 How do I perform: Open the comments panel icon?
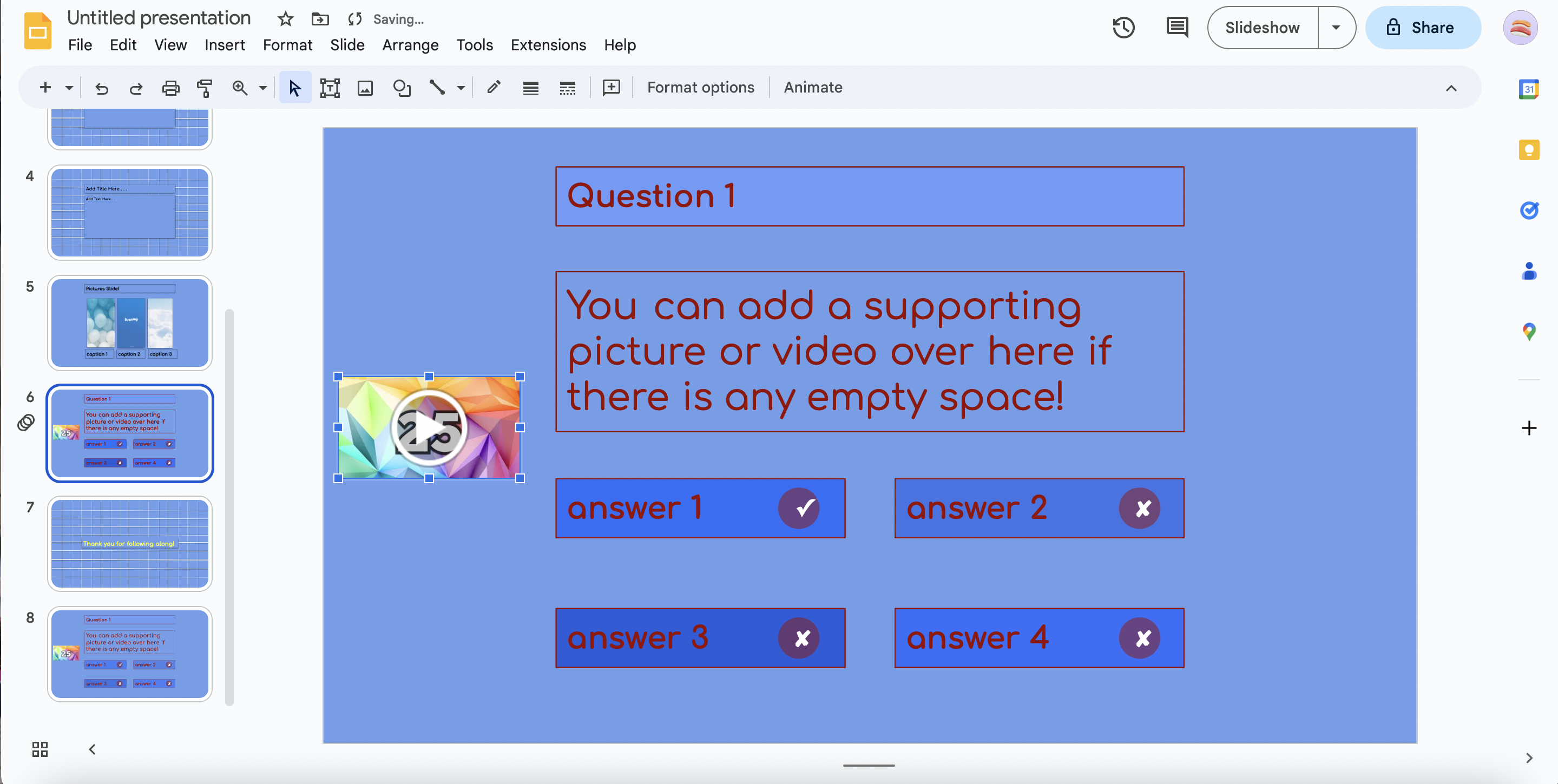pyautogui.click(x=1177, y=28)
